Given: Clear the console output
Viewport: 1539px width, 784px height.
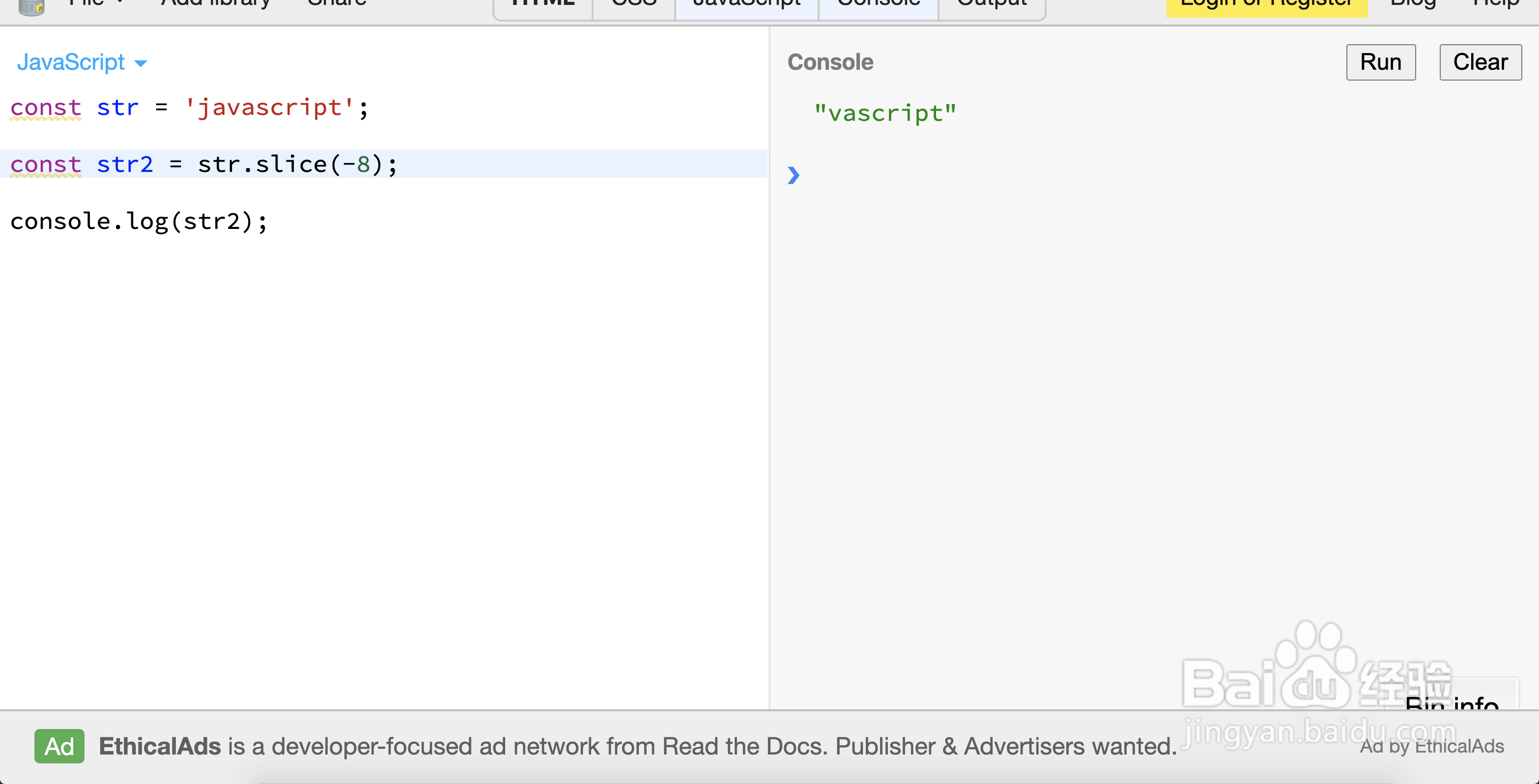Looking at the screenshot, I should [1480, 62].
